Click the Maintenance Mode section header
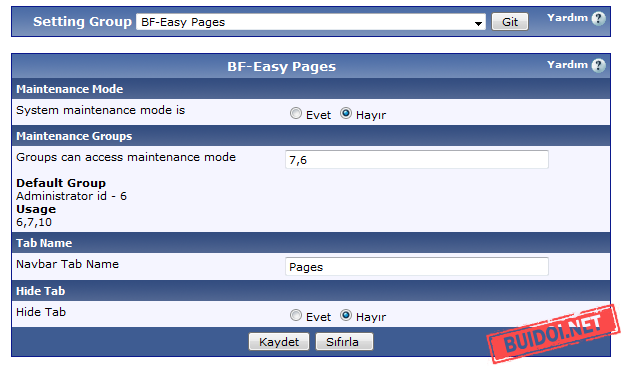This screenshot has height=367, width=623. point(311,89)
